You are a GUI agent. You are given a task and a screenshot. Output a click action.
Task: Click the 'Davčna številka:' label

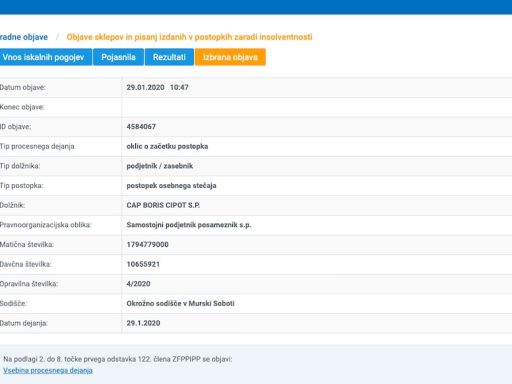[x=26, y=264]
